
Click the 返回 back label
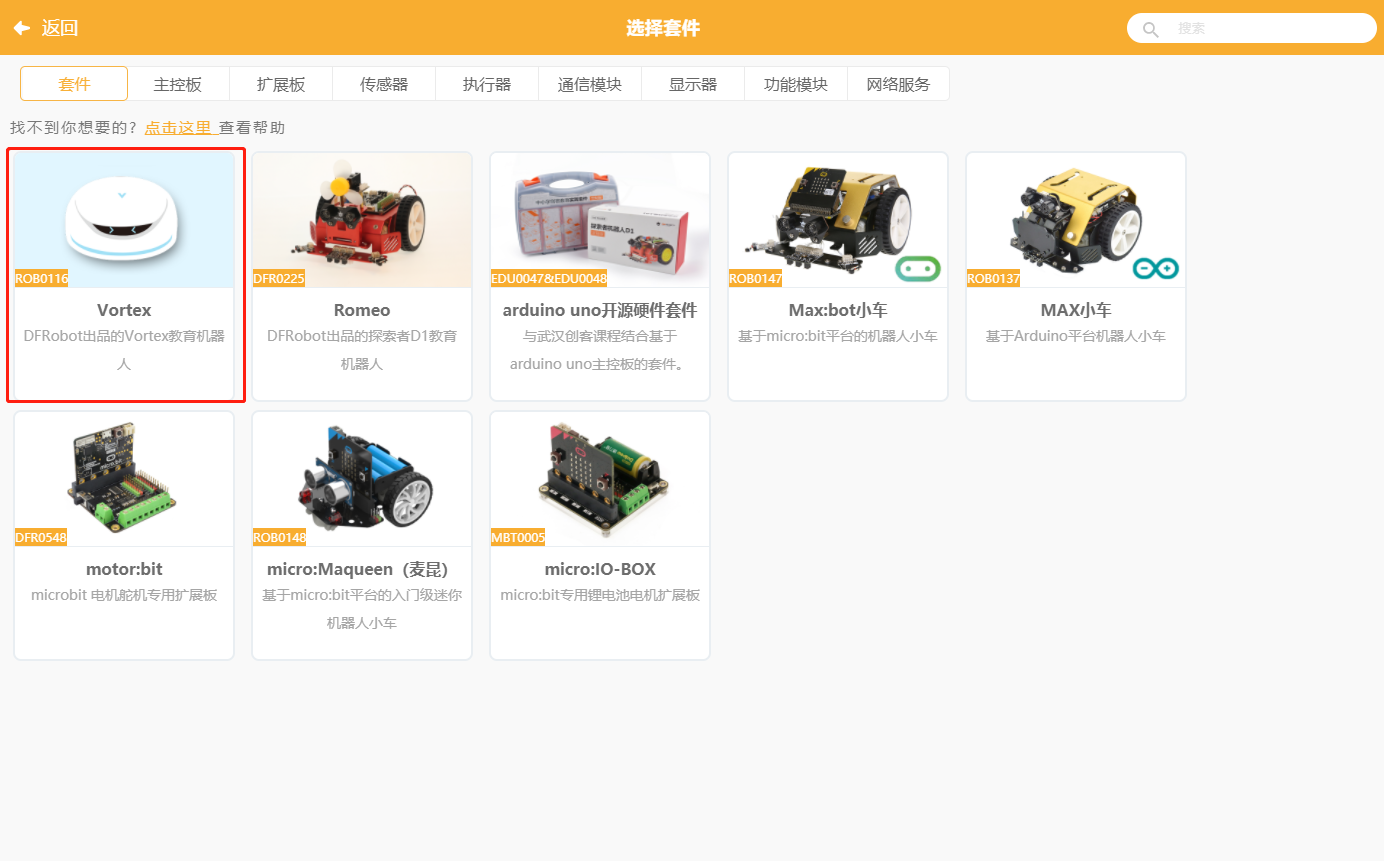[60, 28]
